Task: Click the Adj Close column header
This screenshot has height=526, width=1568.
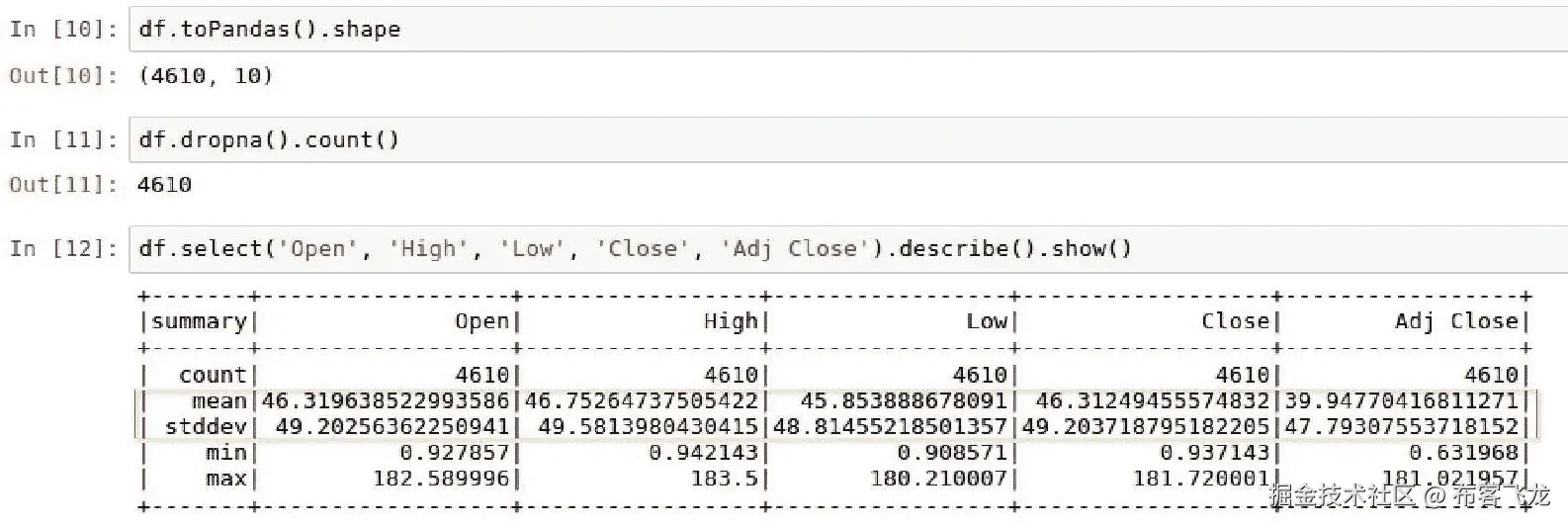Action: pos(1455,321)
